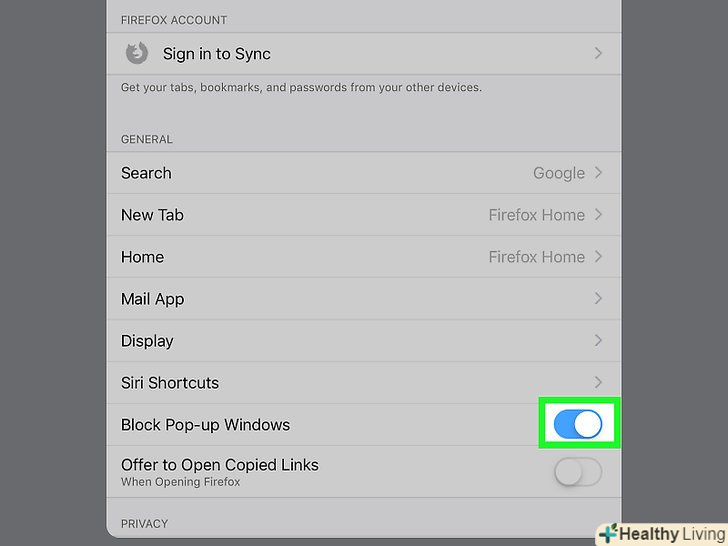
Task: Tap the chevron in the Home row
Action: [x=598, y=256]
